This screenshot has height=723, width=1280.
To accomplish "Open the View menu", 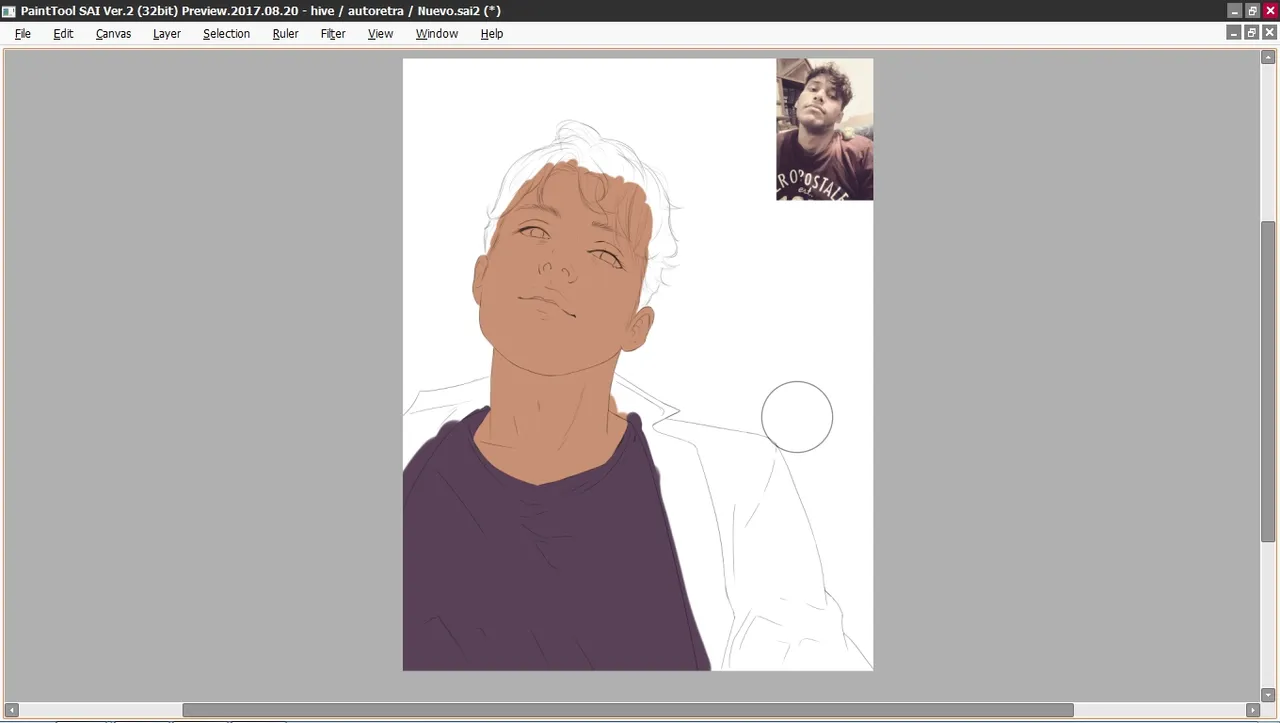I will (380, 33).
